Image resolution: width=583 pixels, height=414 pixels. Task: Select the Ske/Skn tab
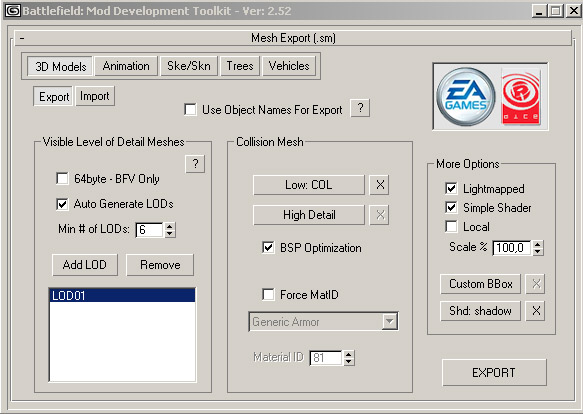189,66
